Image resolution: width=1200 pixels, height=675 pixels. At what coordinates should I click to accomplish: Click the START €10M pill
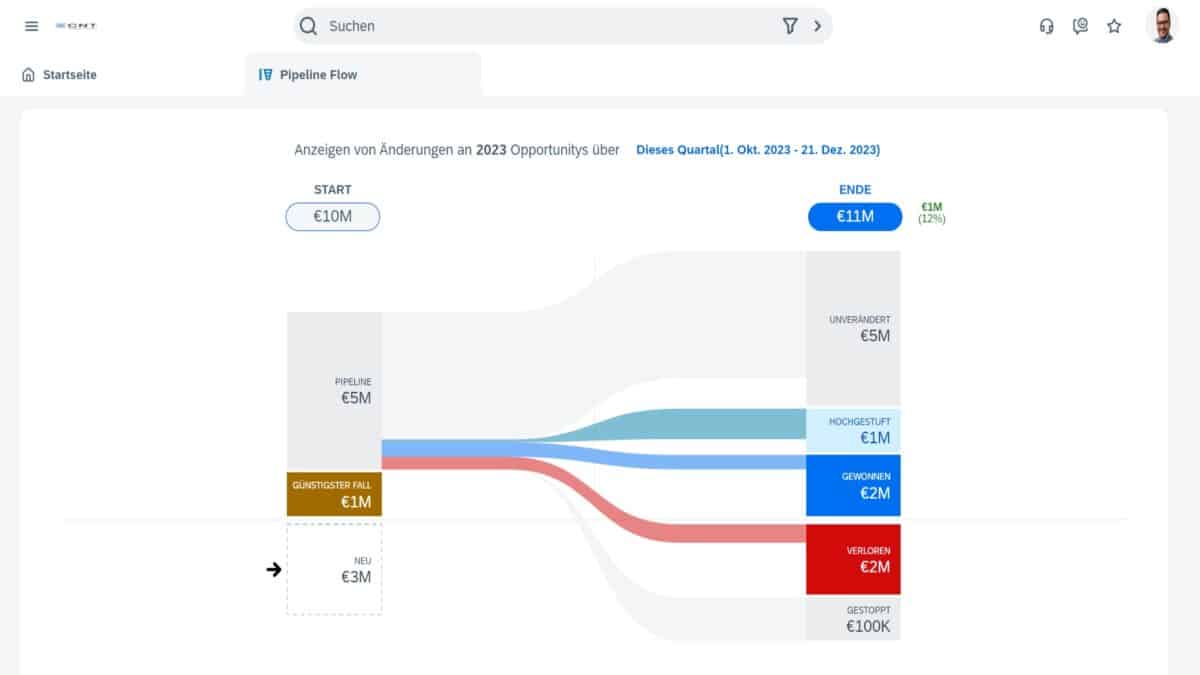tap(333, 216)
